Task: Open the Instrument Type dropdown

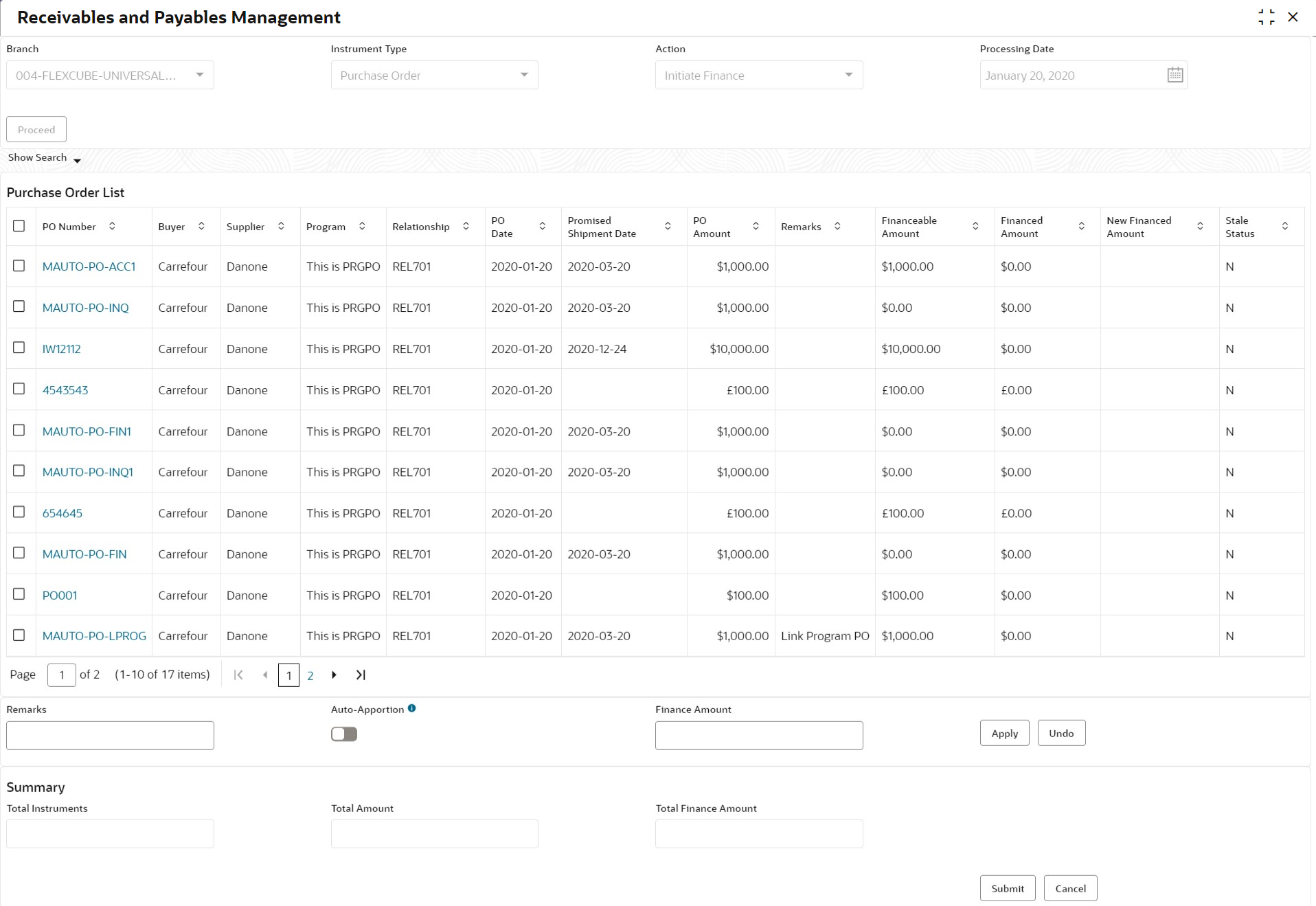Action: 434,75
